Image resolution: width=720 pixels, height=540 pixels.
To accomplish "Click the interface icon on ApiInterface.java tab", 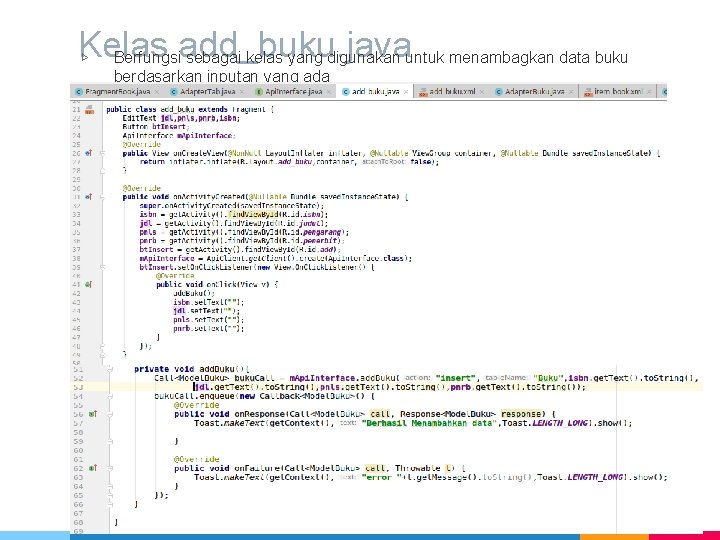I will point(259,92).
